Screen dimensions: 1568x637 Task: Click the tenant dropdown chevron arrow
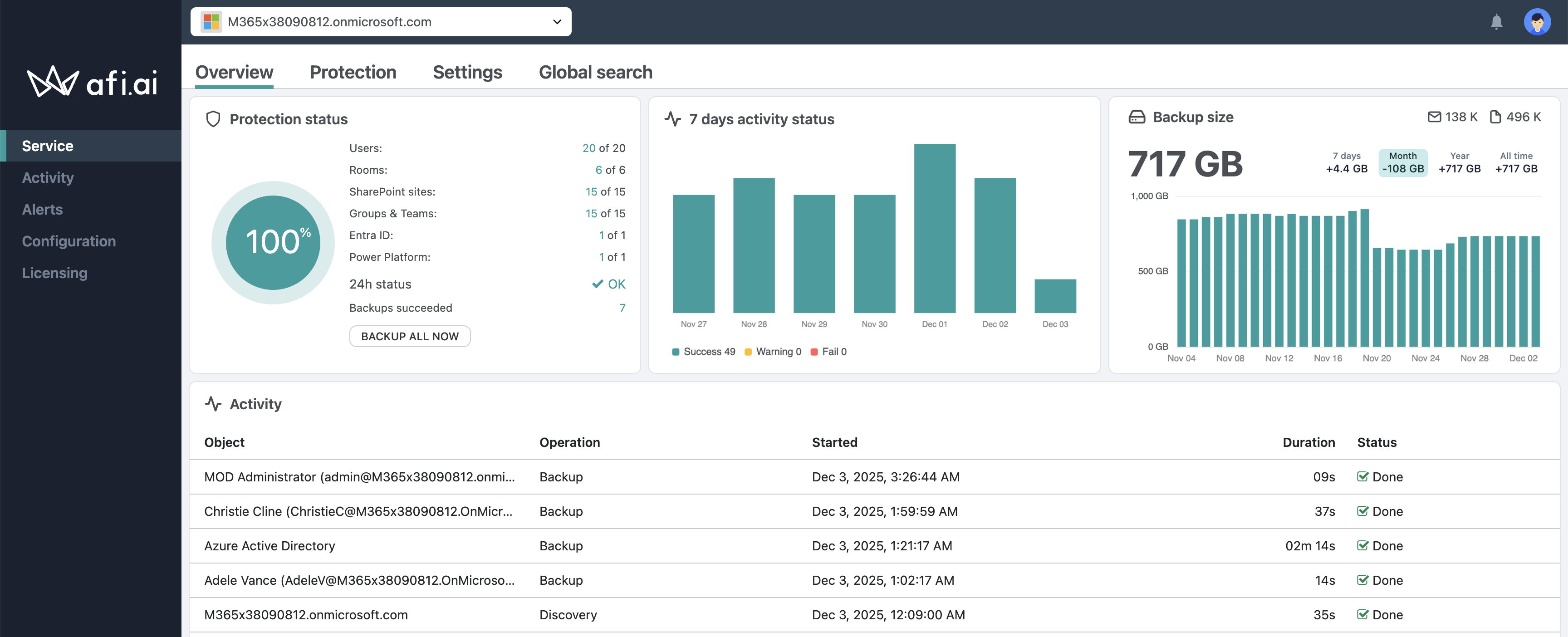click(556, 22)
